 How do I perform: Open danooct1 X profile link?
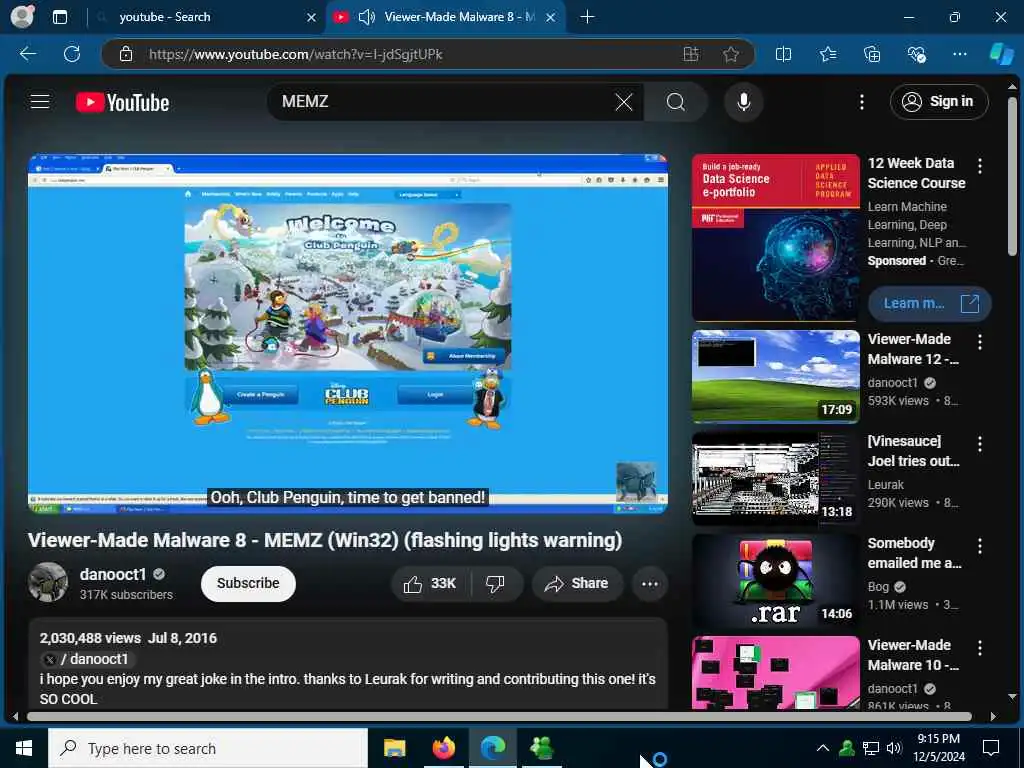pos(88,658)
